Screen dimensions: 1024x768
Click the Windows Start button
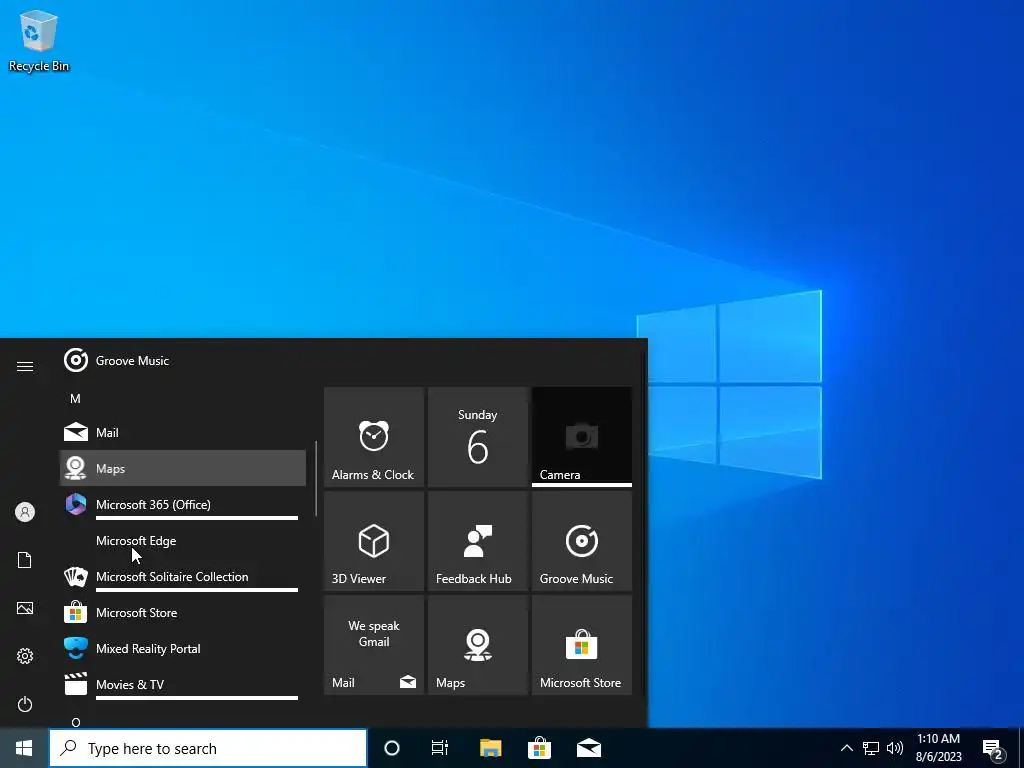[x=24, y=748]
